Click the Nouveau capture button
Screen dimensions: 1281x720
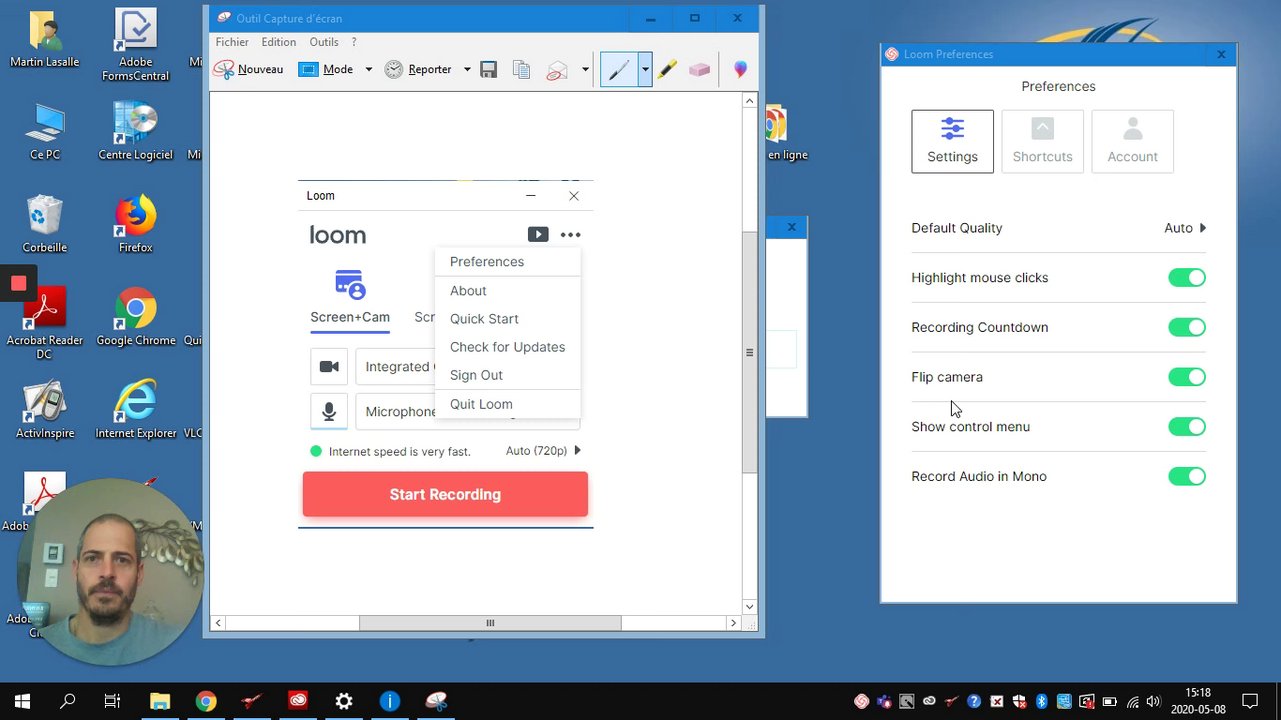point(248,69)
